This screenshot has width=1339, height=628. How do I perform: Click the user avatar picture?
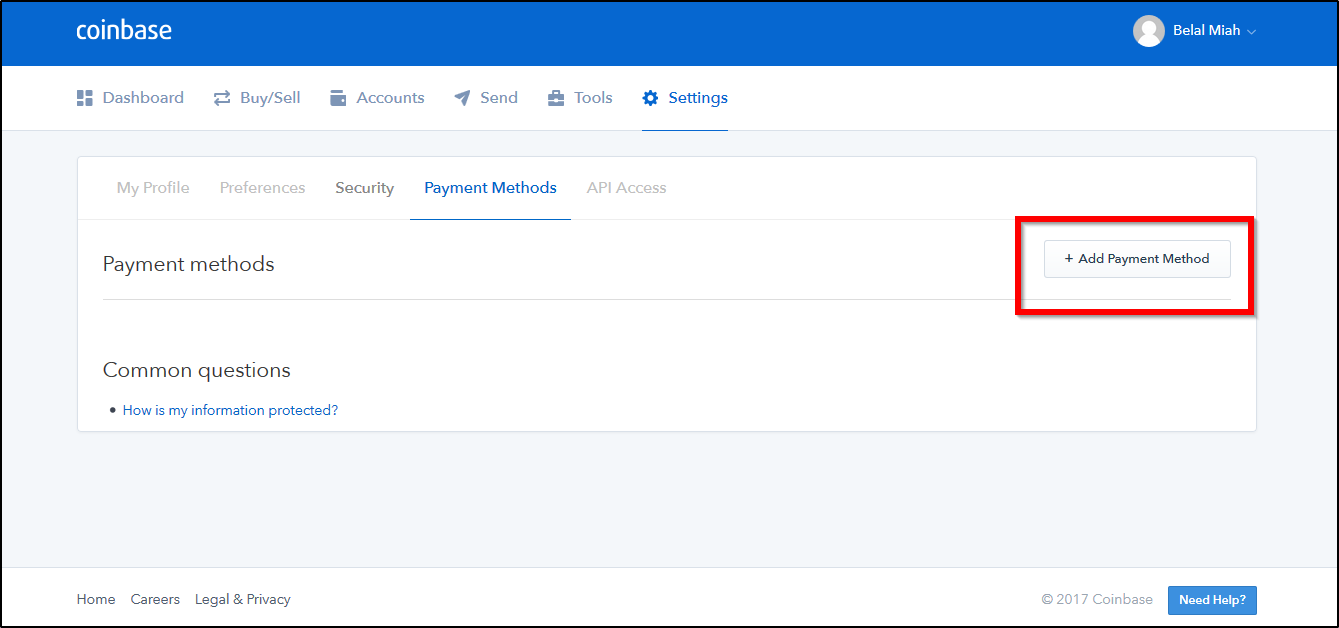click(x=1149, y=31)
